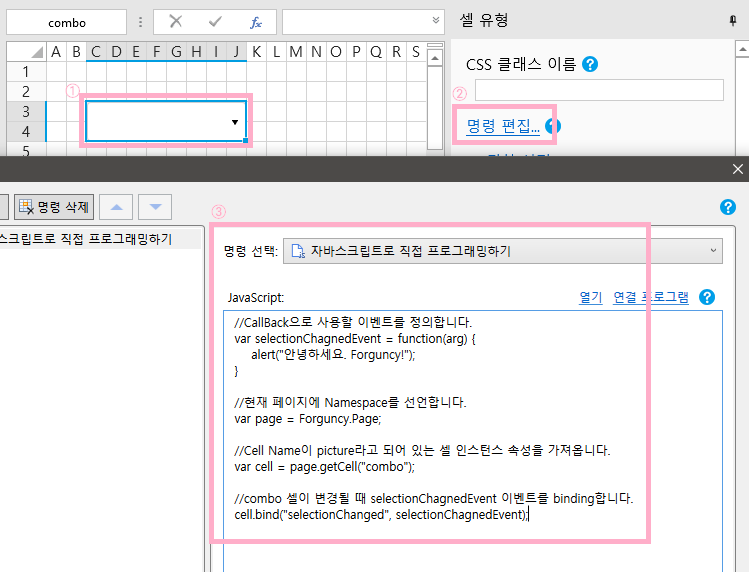Open help at the dialog's top right

coord(728,207)
